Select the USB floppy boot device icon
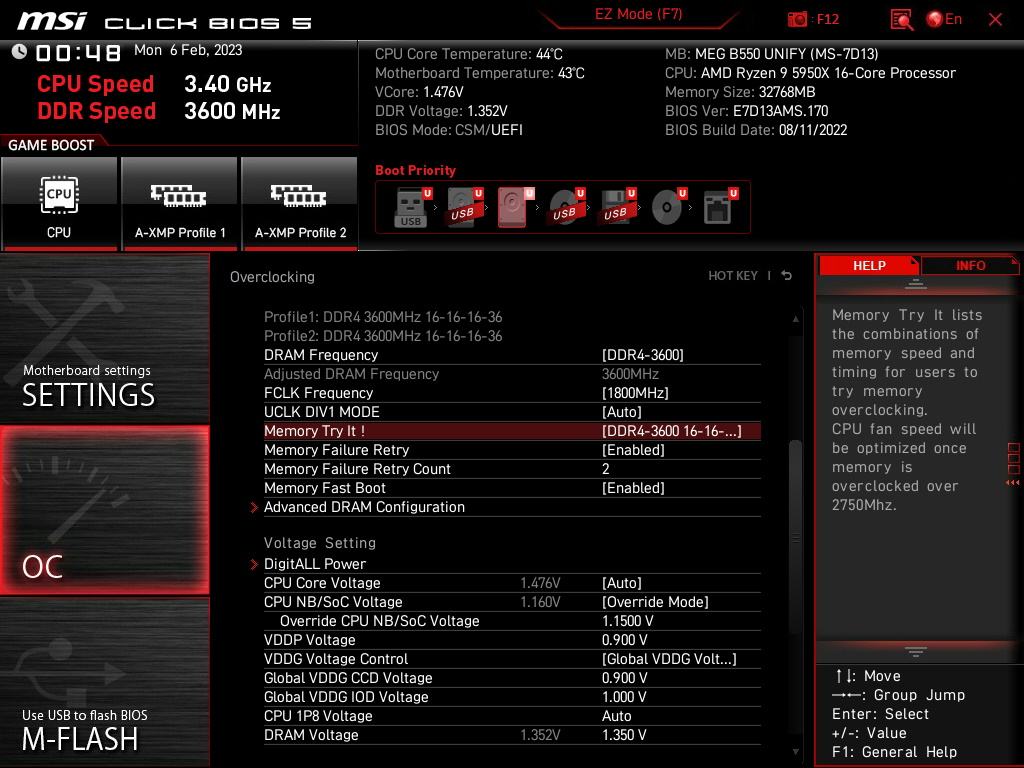The image size is (1024, 768). [x=617, y=207]
